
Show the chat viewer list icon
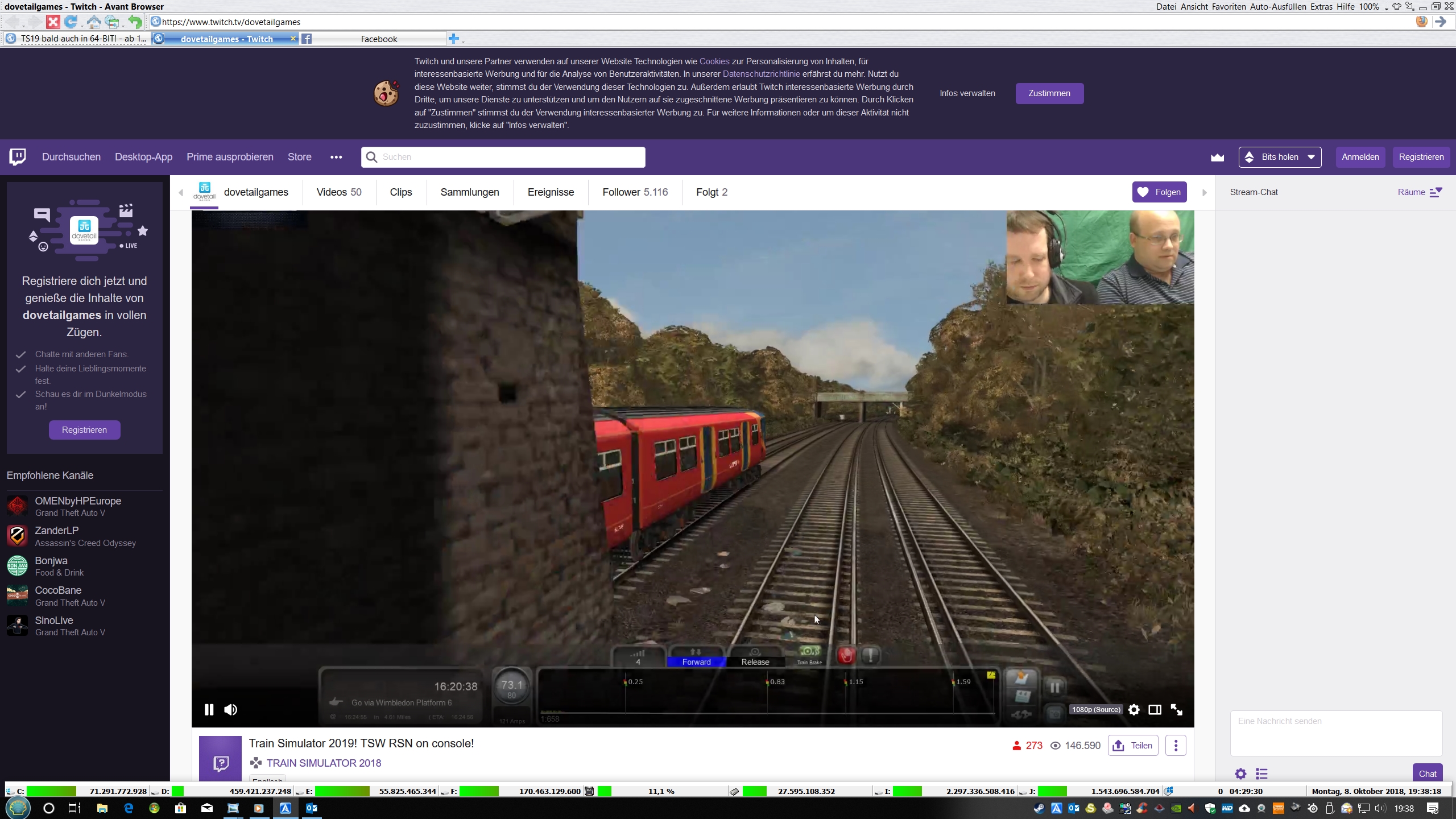point(1261,773)
